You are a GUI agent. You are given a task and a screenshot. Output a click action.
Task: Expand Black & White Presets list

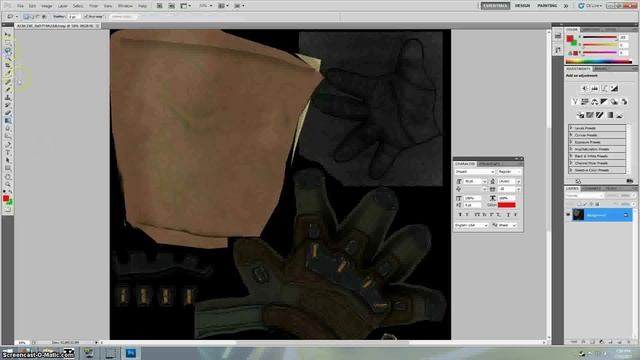(x=571, y=156)
